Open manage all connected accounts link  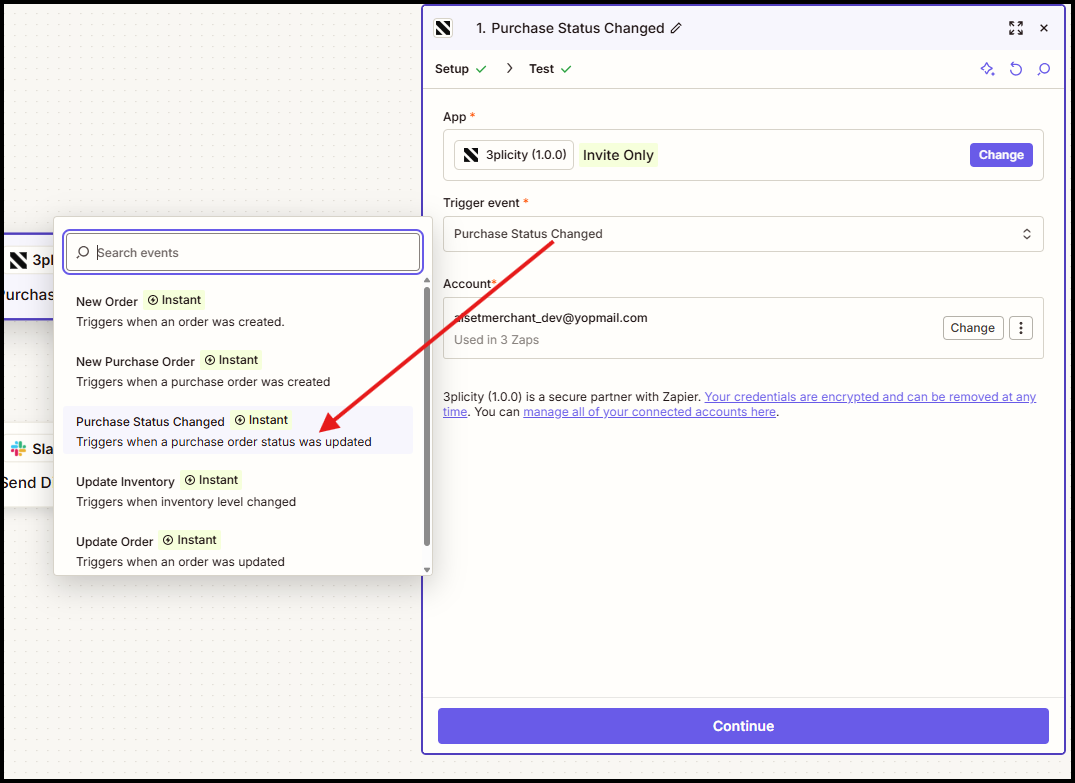point(649,412)
